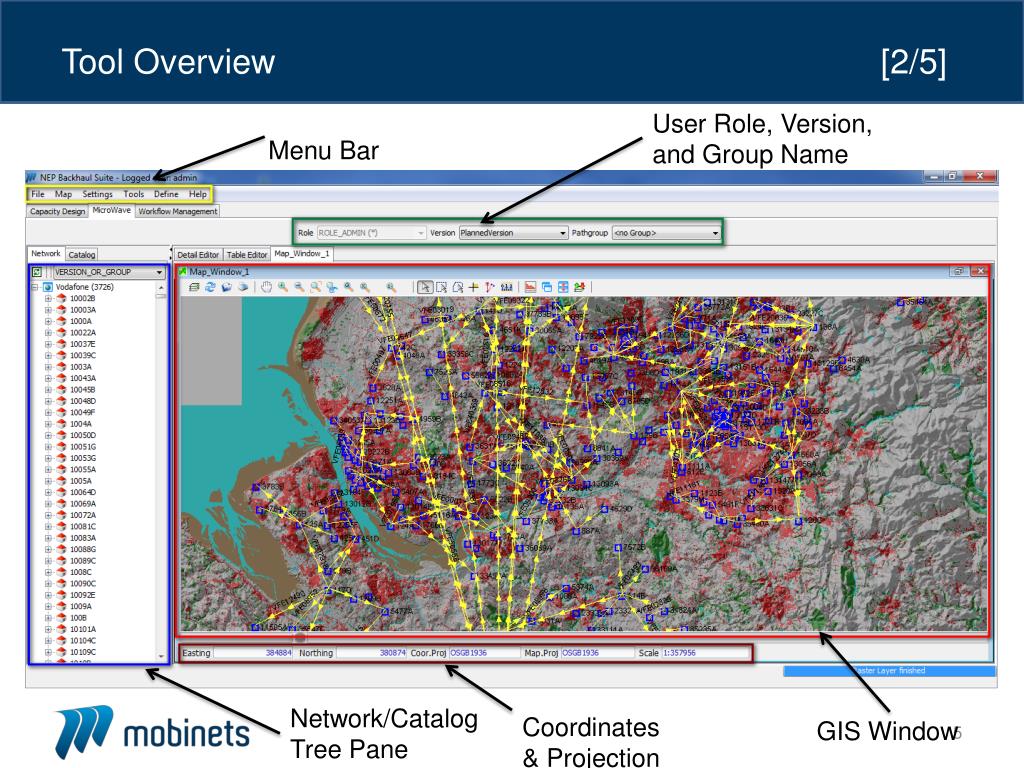
Task: Open the Role dropdown ROLE_ADMIN
Action: pos(371,232)
